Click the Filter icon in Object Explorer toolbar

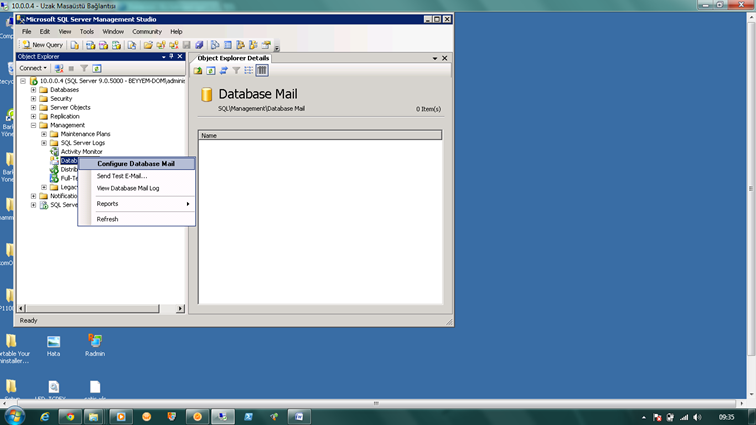click(84, 69)
